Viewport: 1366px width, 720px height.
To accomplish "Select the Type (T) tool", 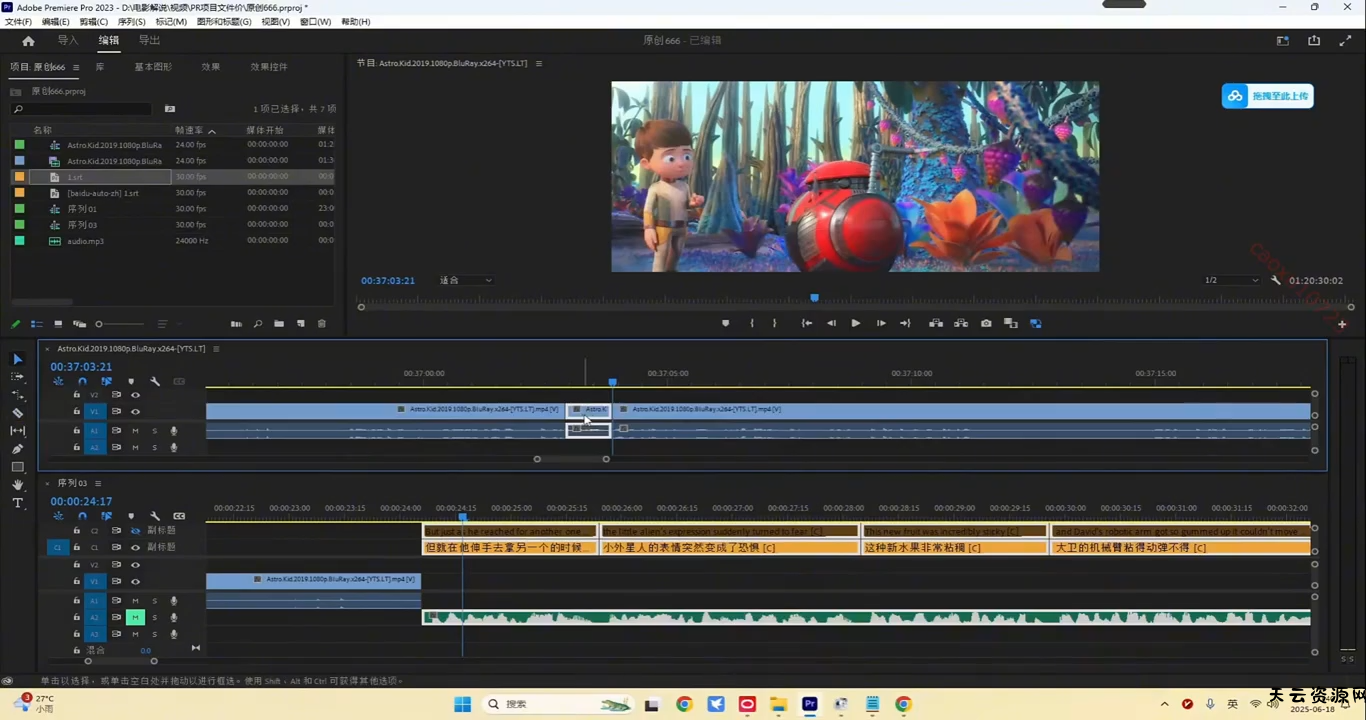I will pyautogui.click(x=17, y=503).
